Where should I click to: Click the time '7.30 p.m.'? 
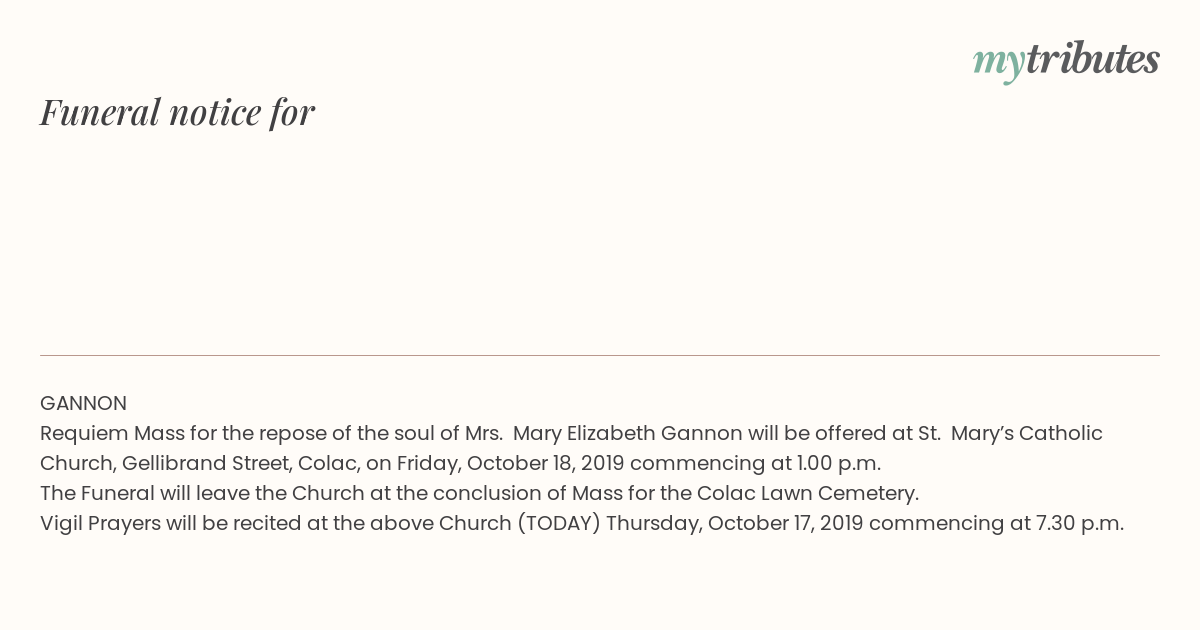pyautogui.click(x=1081, y=524)
